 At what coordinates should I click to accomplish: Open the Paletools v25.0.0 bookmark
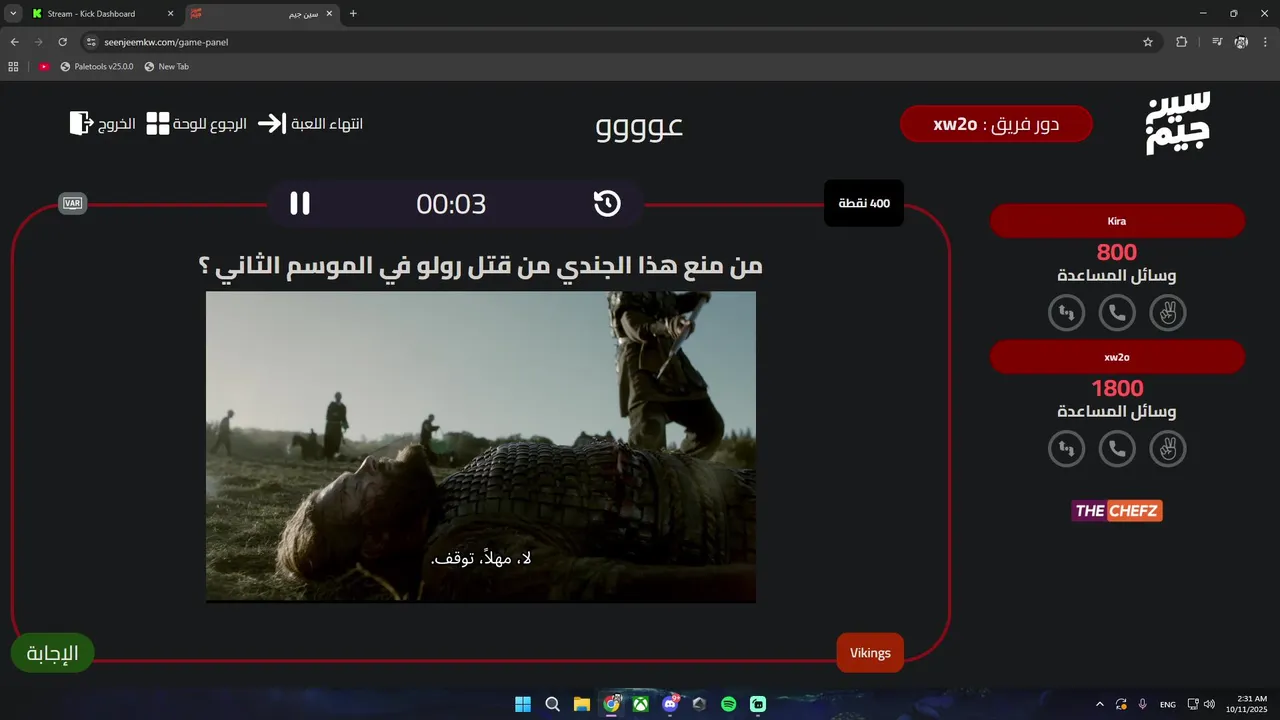[97, 67]
